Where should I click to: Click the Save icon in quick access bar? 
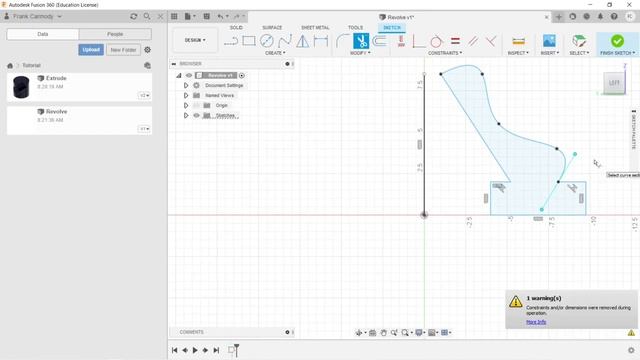[207, 16]
